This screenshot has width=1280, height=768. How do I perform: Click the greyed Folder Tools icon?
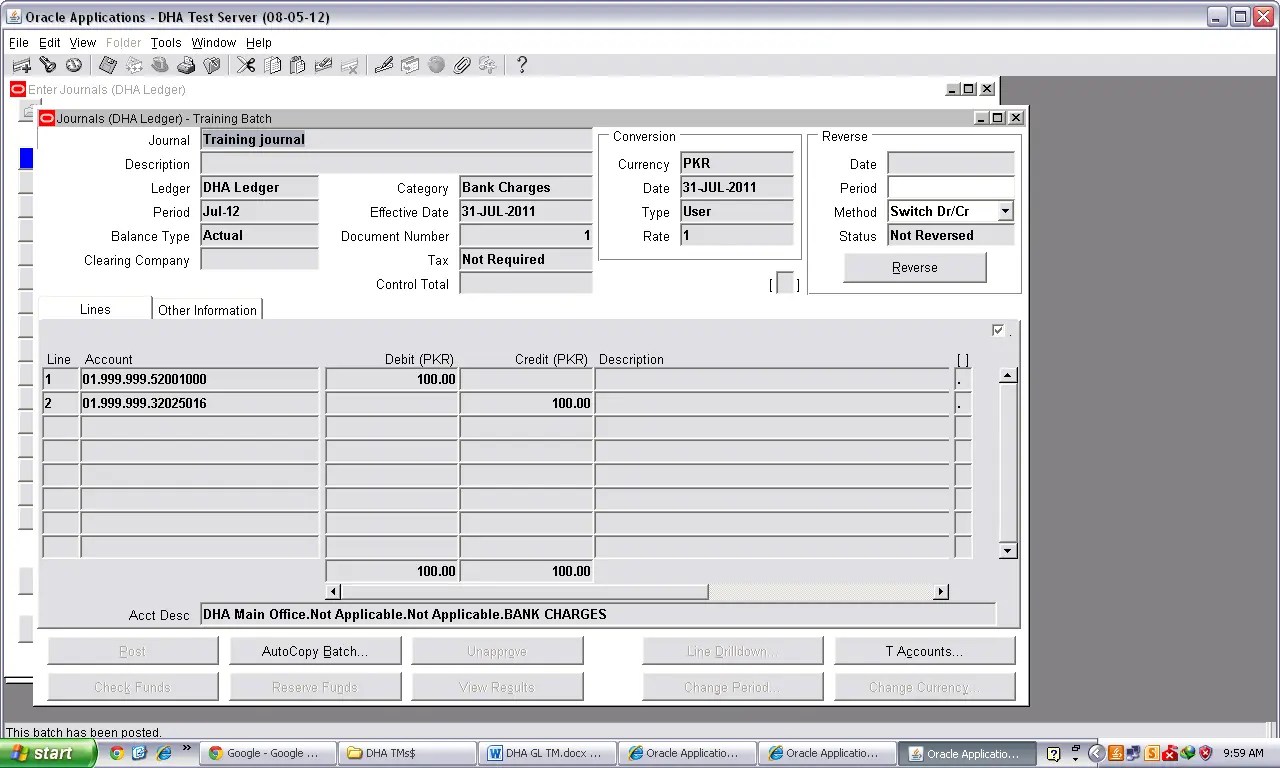[487, 66]
